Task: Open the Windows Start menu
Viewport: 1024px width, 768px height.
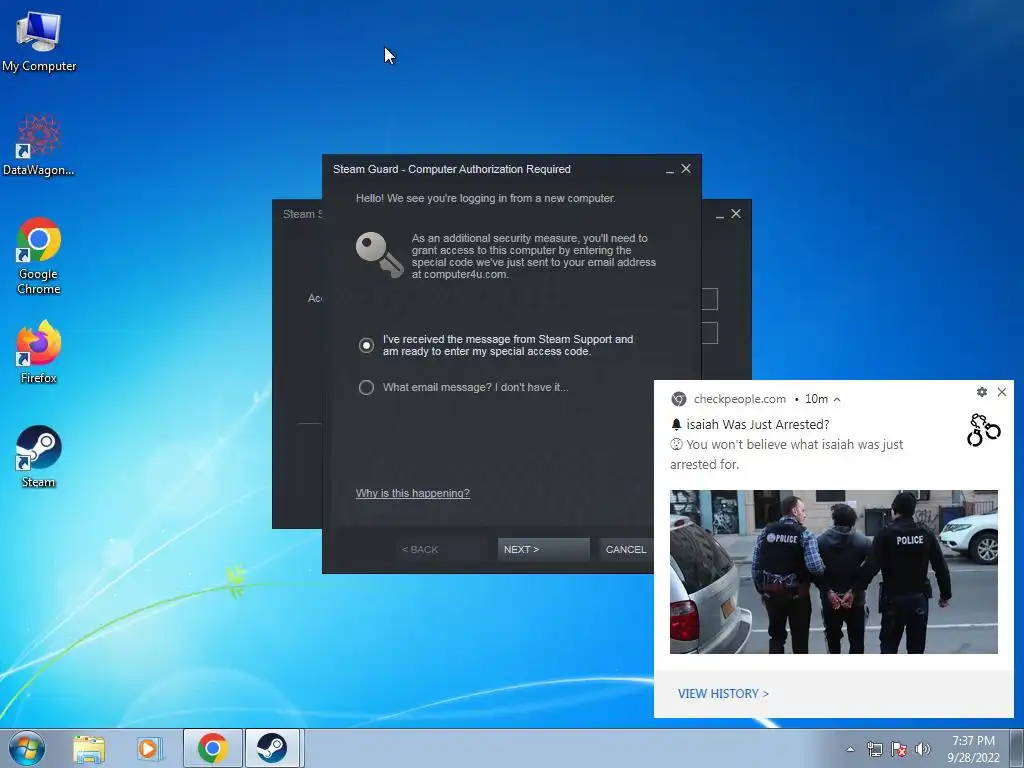Action: [27, 748]
